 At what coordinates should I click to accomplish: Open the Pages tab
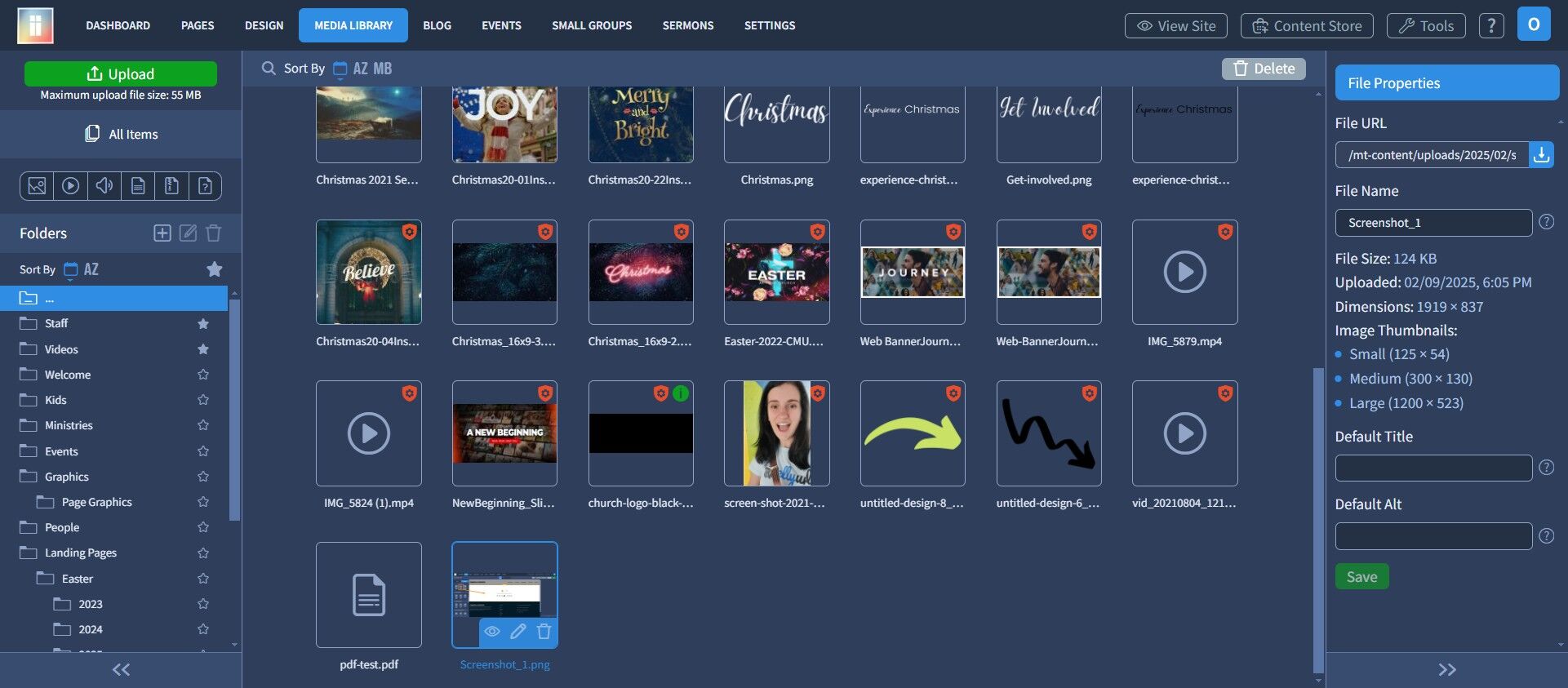click(198, 25)
